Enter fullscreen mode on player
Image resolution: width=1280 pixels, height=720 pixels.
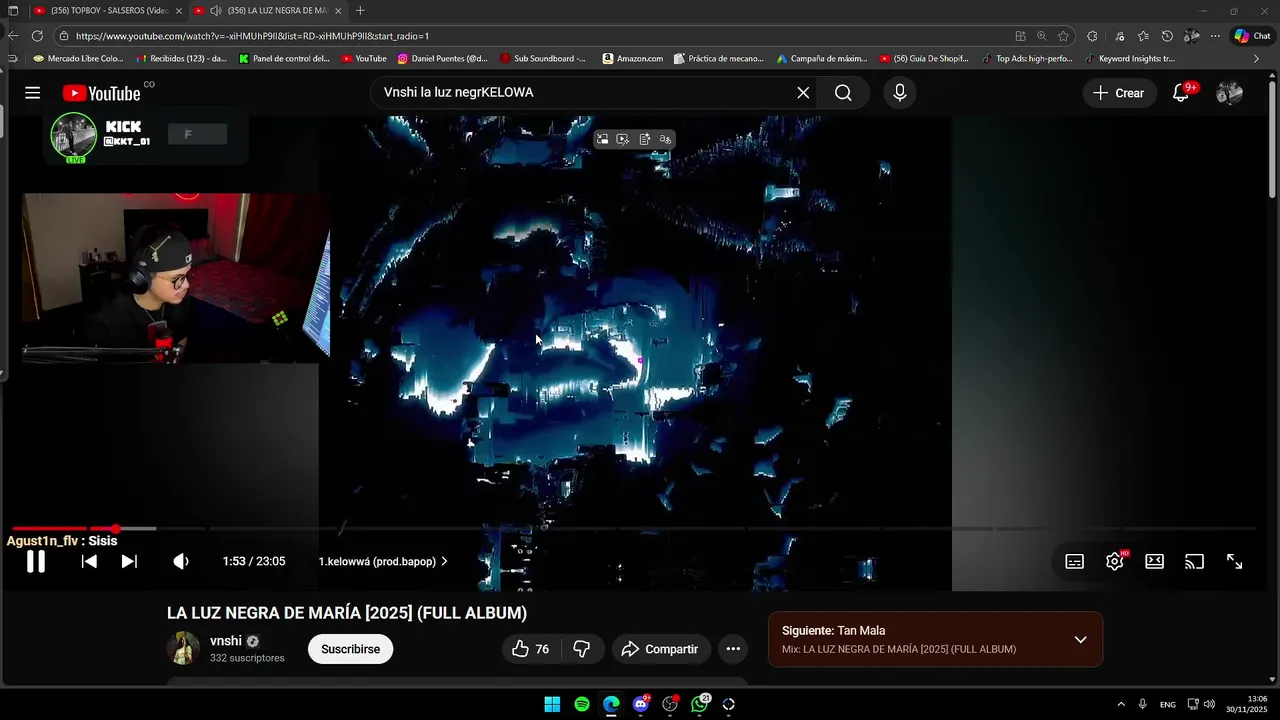point(1235,561)
